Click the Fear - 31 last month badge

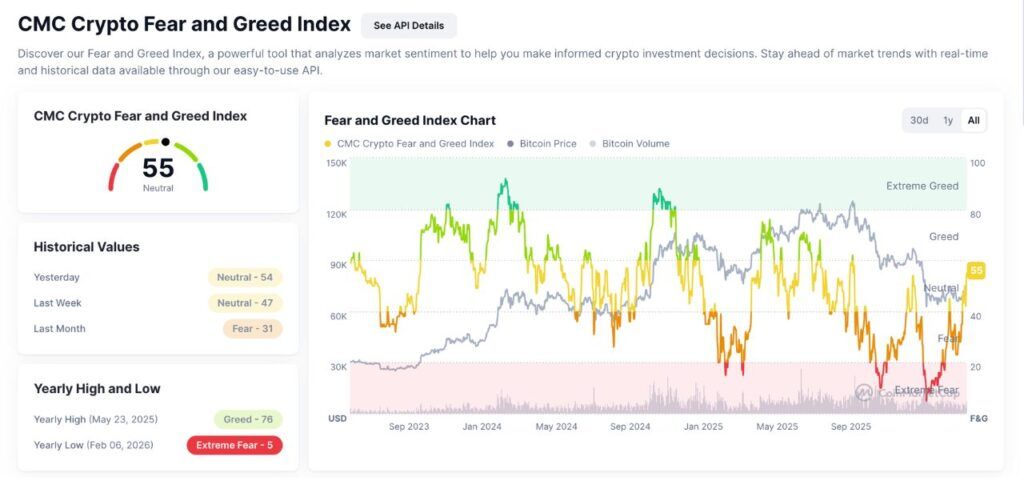[253, 329]
